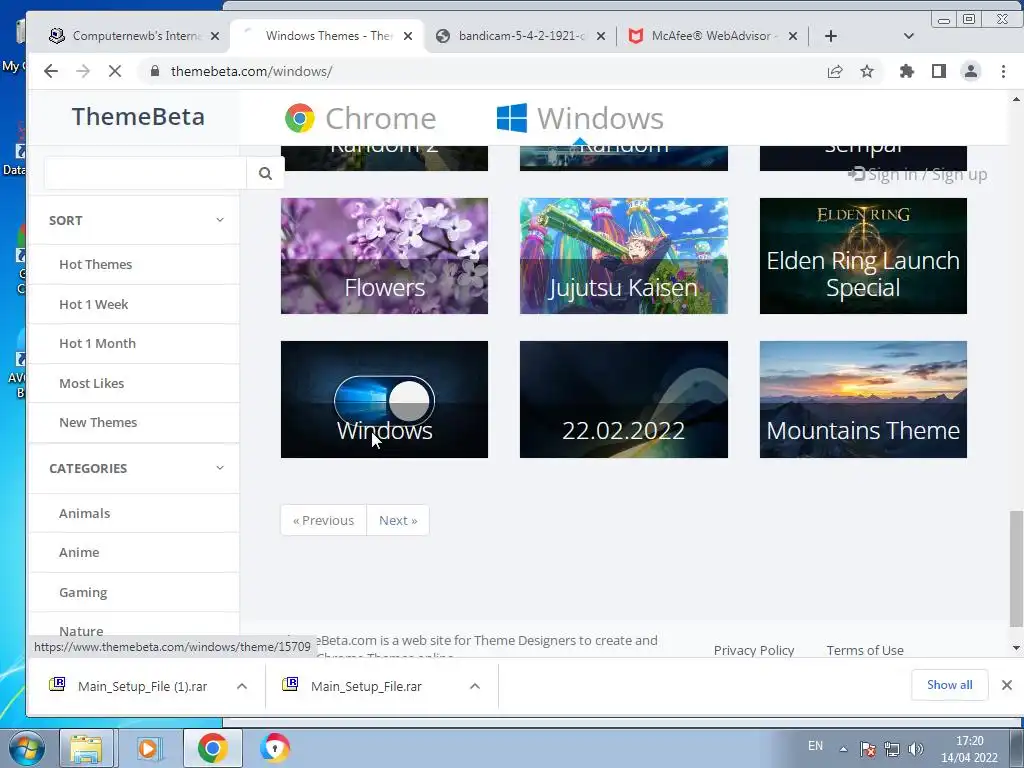Open the Flowers theme thumbnail
This screenshot has height=768, width=1024.
pyautogui.click(x=384, y=256)
